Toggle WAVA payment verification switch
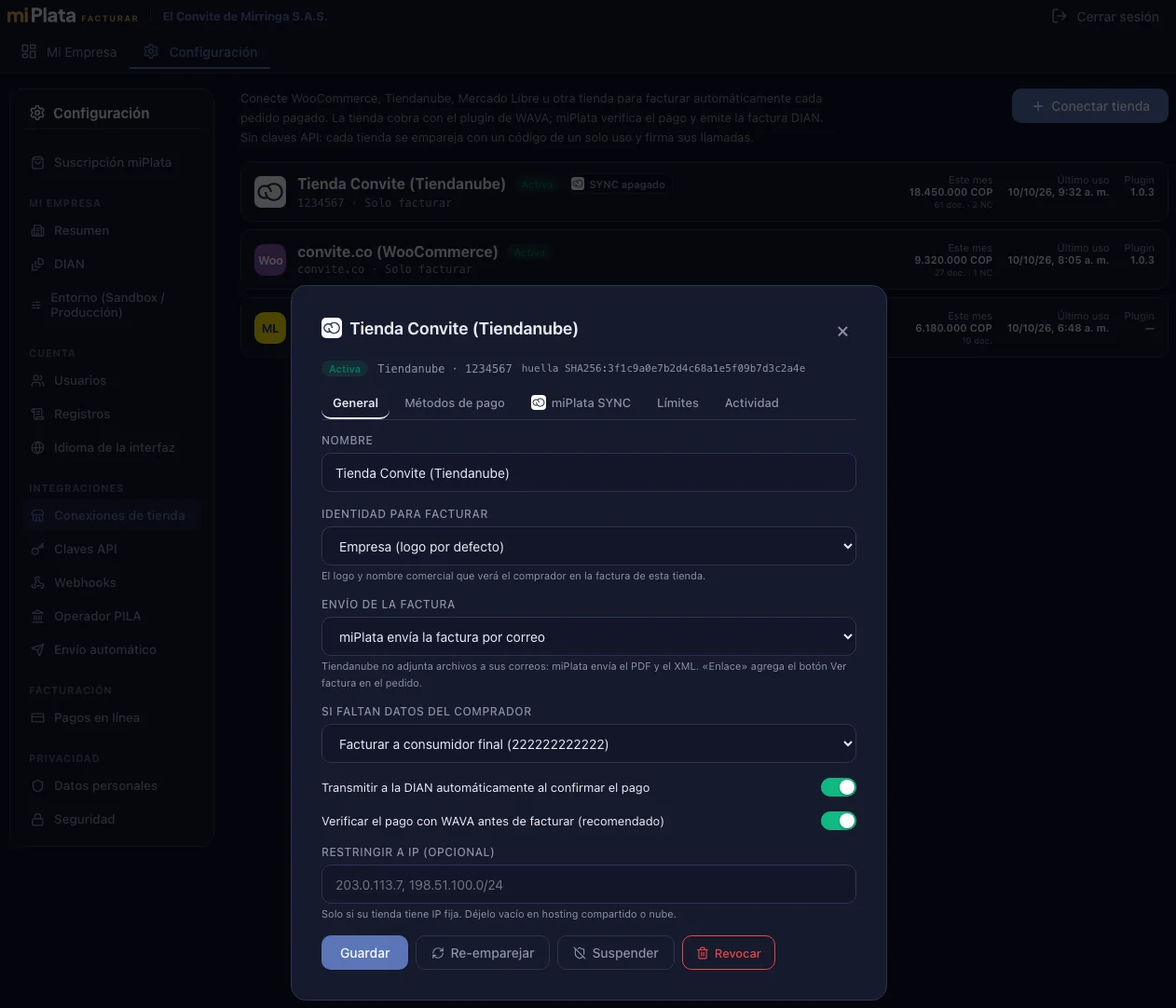This screenshot has width=1176, height=1008. [839, 821]
